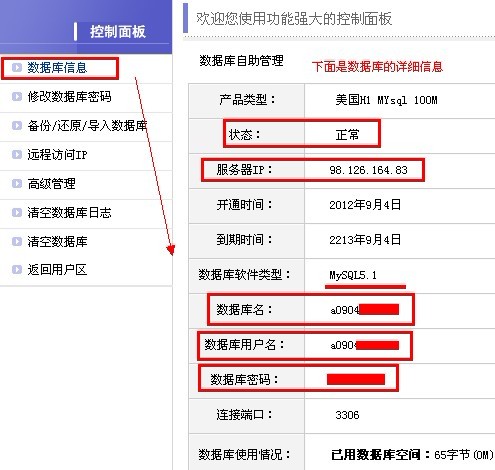Viewport: 495px width, 470px height.
Task: Click status value 正常
Action: 347,135
